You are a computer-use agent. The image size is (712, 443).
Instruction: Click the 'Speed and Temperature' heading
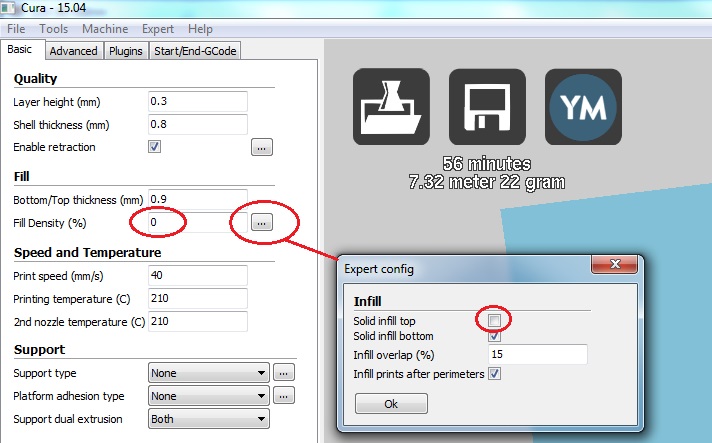point(88,252)
